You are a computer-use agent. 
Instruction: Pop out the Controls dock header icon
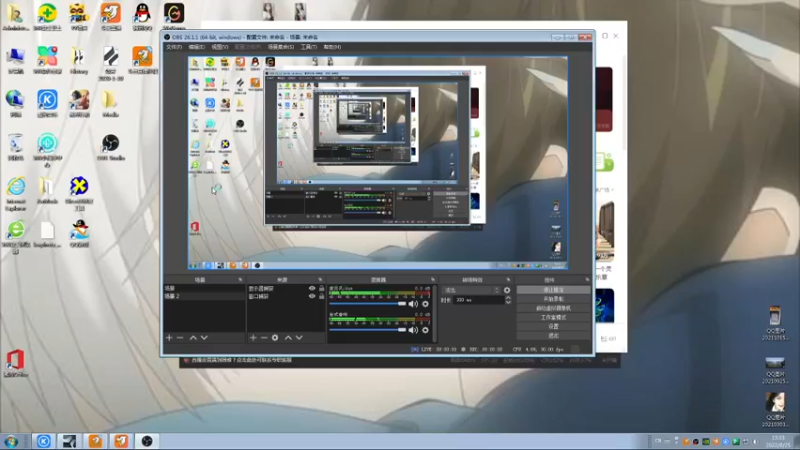pyautogui.click(x=587, y=280)
